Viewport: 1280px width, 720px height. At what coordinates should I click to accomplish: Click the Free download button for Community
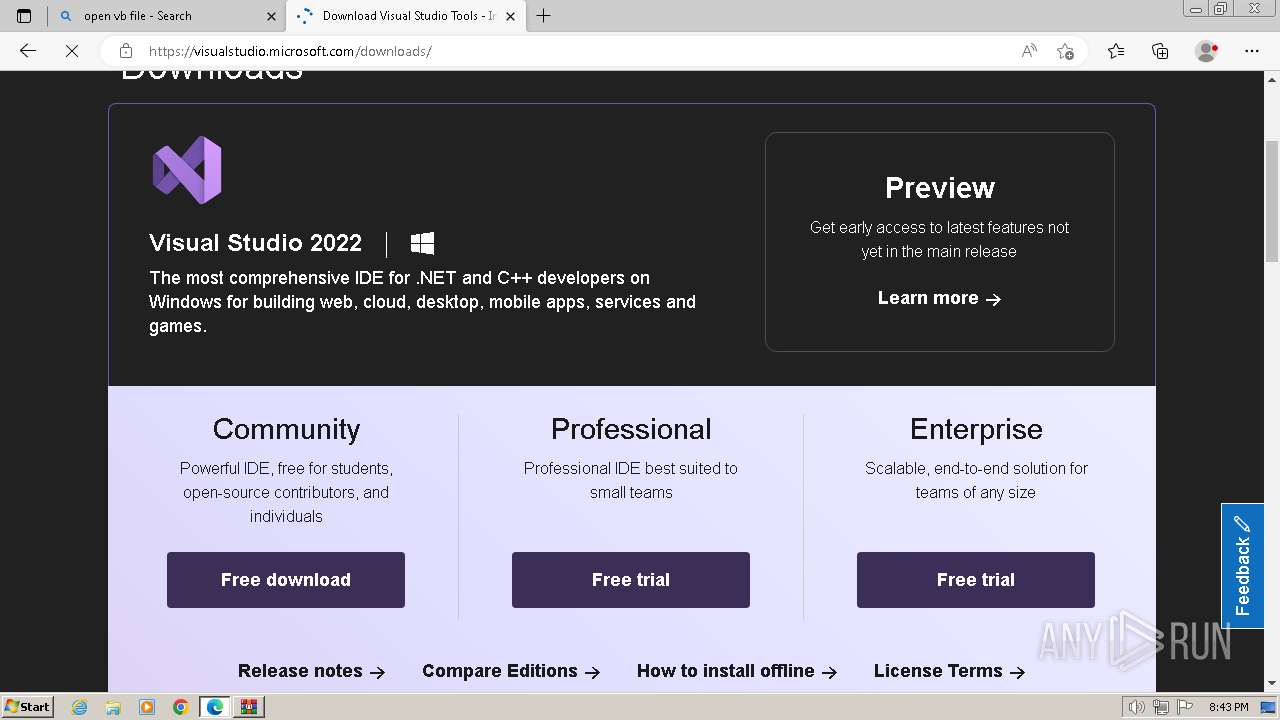[x=286, y=580]
